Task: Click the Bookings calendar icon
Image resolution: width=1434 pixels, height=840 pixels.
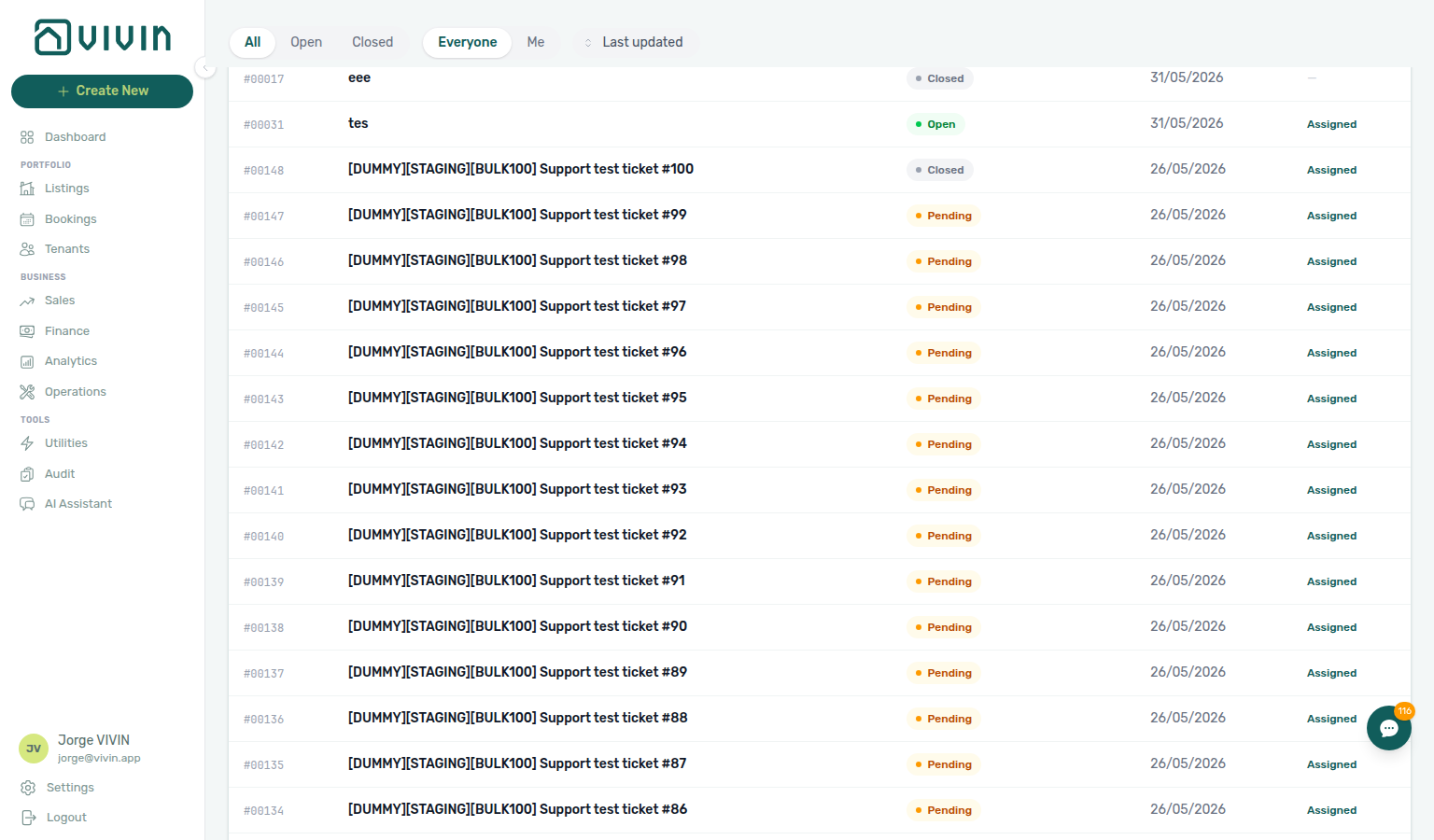Action: [x=27, y=219]
